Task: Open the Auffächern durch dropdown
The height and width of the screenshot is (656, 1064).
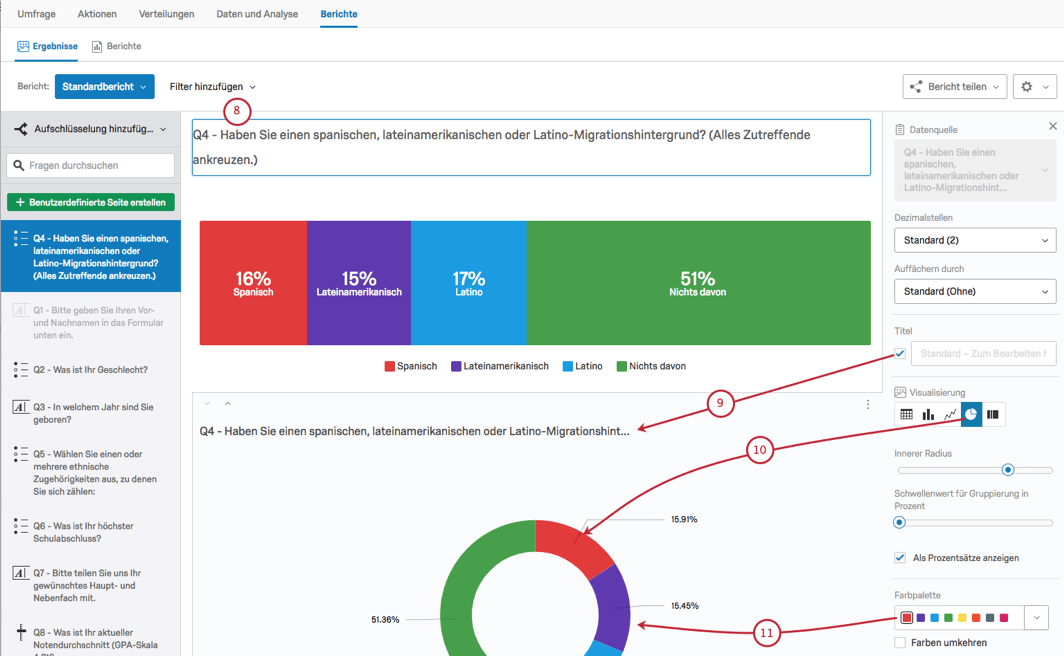Action: pos(975,291)
